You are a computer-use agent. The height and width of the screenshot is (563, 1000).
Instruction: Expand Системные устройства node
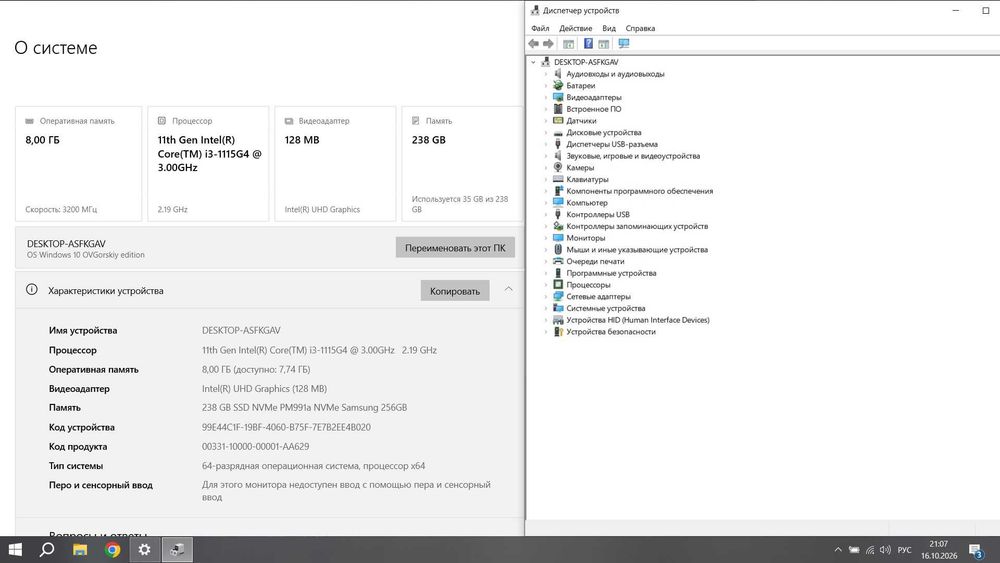(x=546, y=308)
